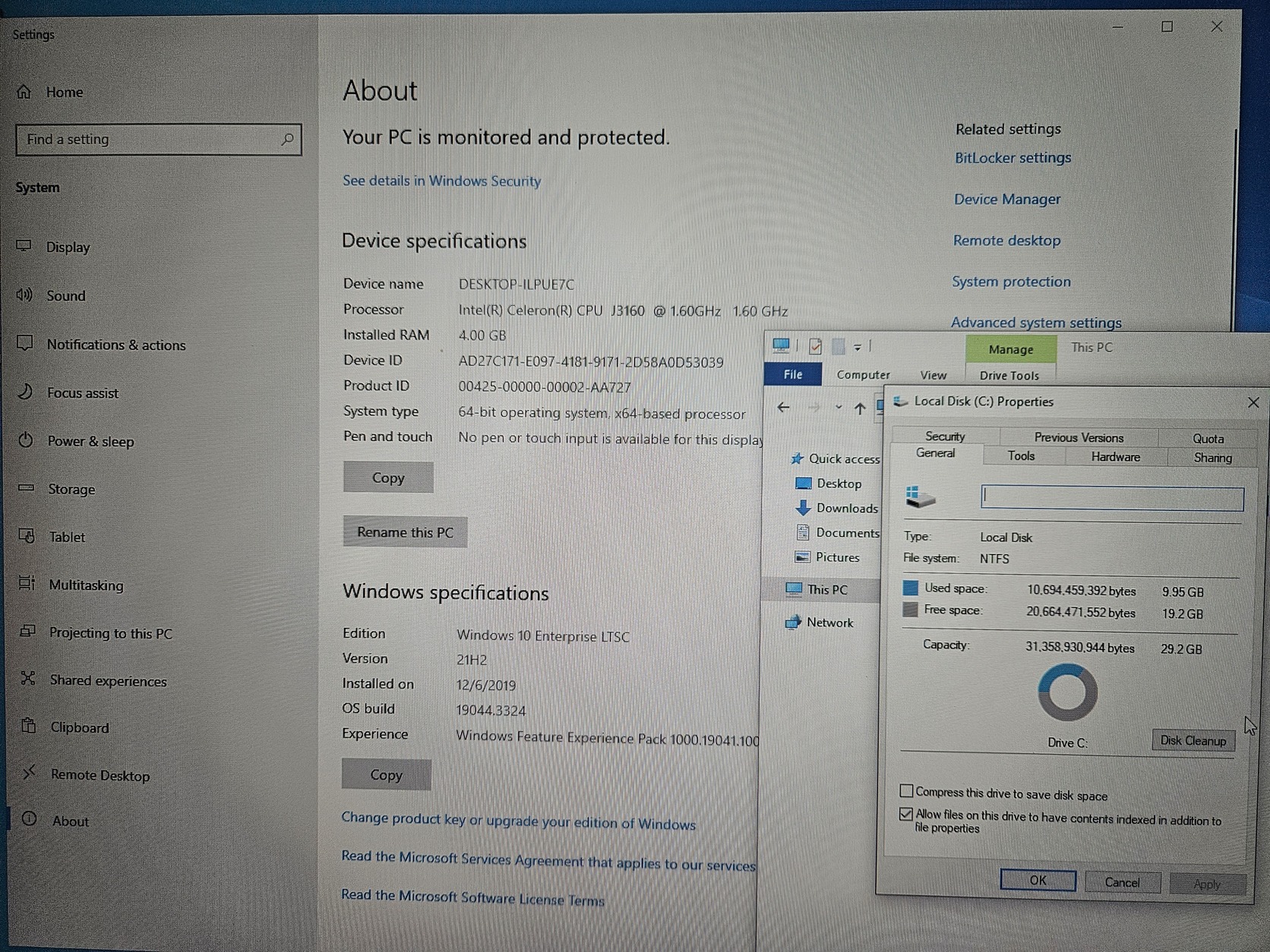
Task: Click the Properties checkmark icon in Explorer title bar
Action: pyautogui.click(x=816, y=347)
